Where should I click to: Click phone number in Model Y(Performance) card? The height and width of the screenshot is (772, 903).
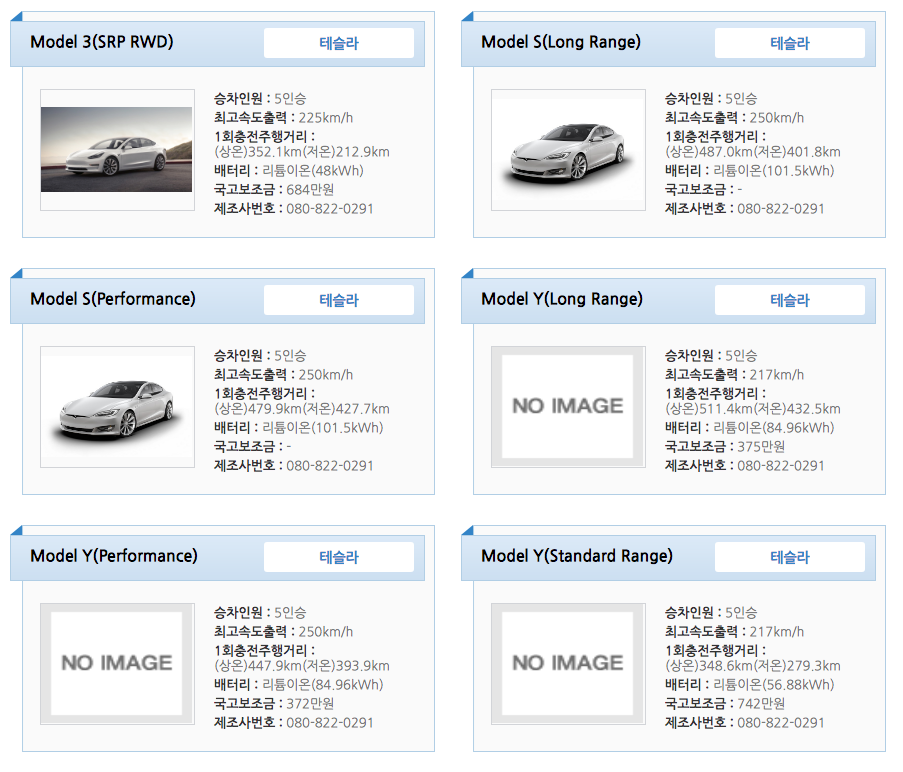pyautogui.click(x=330, y=722)
